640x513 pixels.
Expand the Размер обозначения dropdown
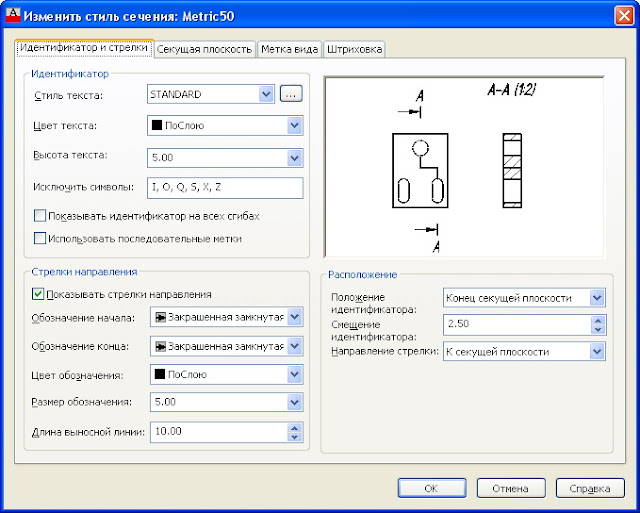click(294, 402)
